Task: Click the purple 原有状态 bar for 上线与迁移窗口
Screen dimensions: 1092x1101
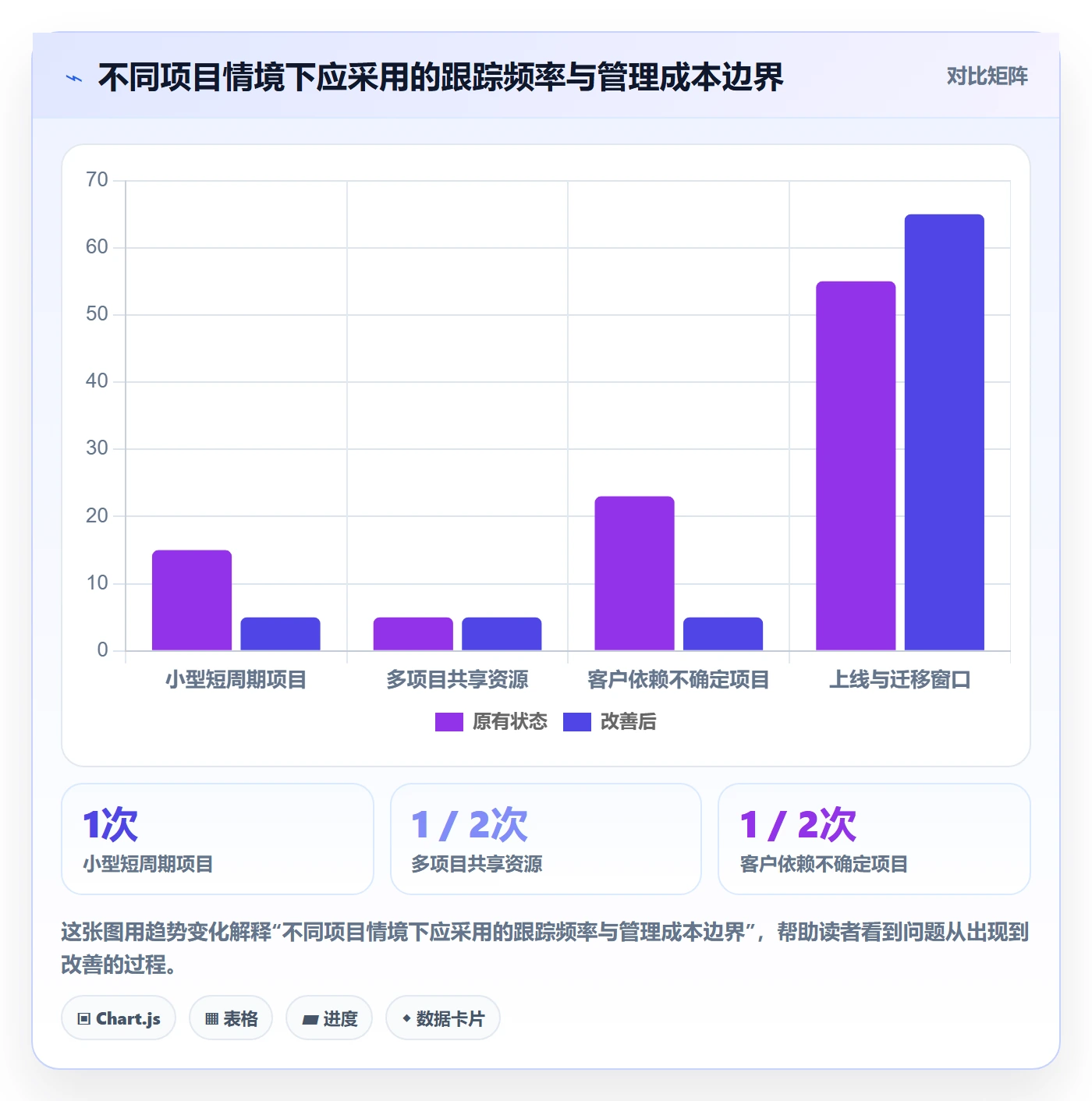Action: click(856, 466)
